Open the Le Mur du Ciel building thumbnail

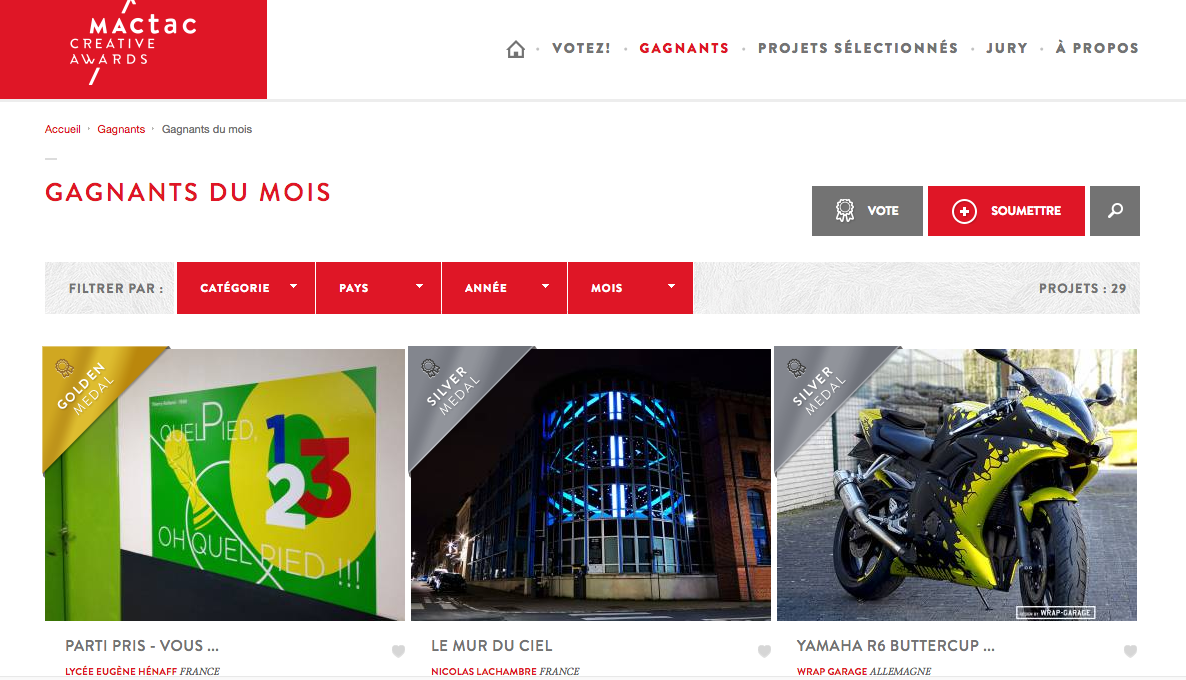point(591,485)
